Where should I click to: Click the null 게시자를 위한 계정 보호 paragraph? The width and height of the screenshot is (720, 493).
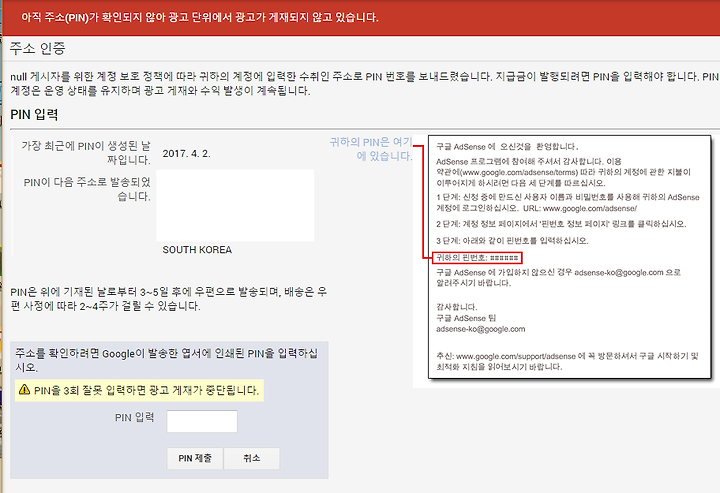365,83
